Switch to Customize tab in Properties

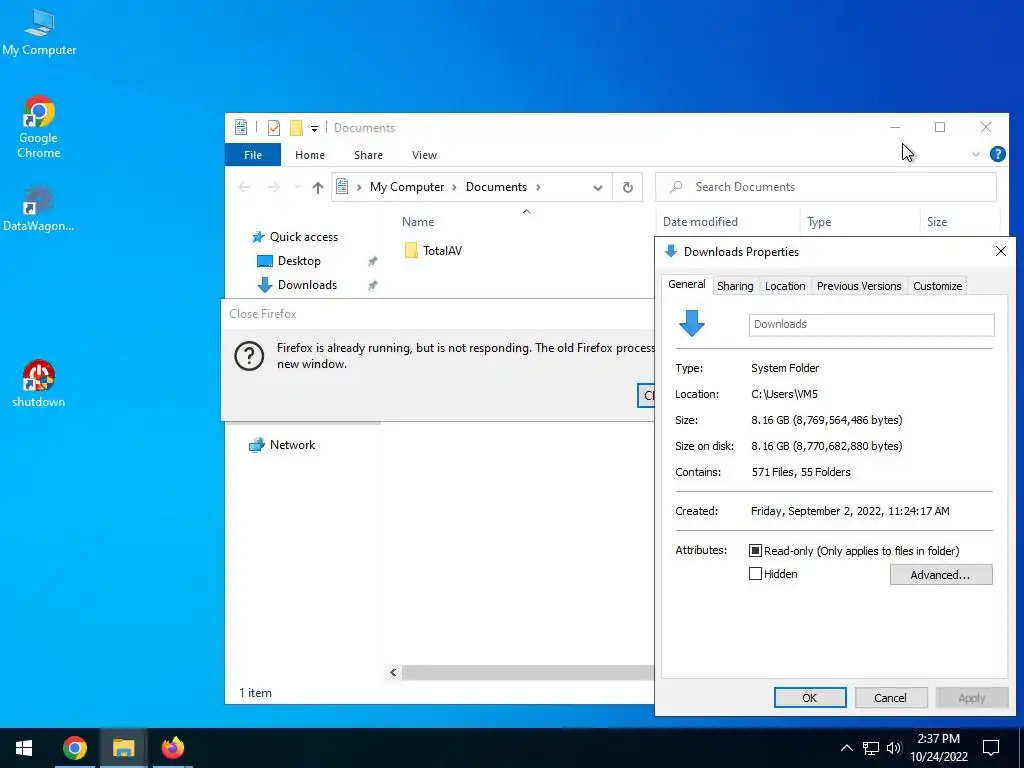[x=937, y=285]
